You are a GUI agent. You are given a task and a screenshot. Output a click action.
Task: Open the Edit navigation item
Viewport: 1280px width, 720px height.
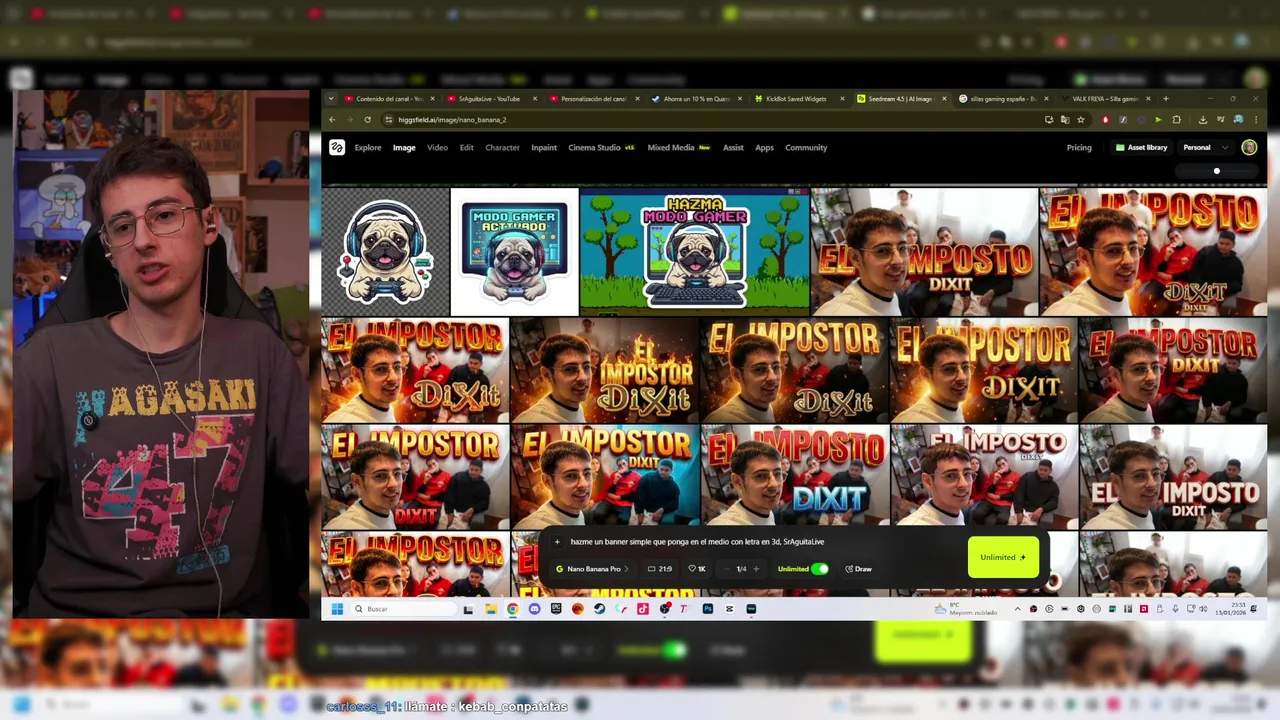point(466,147)
